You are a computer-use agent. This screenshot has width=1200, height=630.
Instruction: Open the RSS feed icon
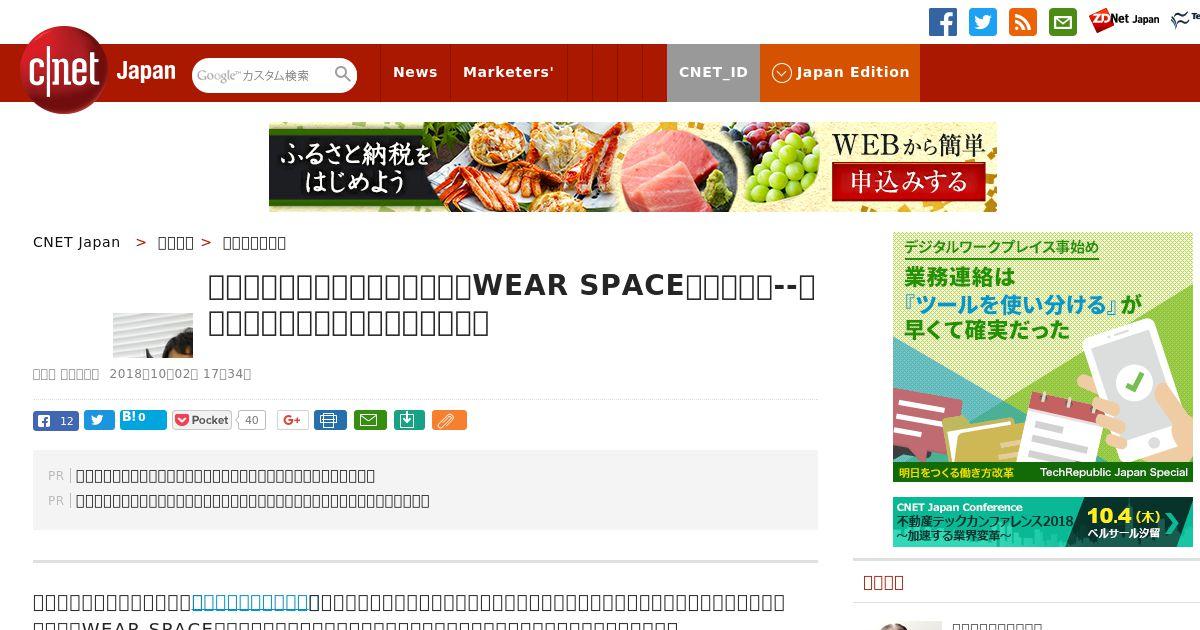[x=1023, y=22]
